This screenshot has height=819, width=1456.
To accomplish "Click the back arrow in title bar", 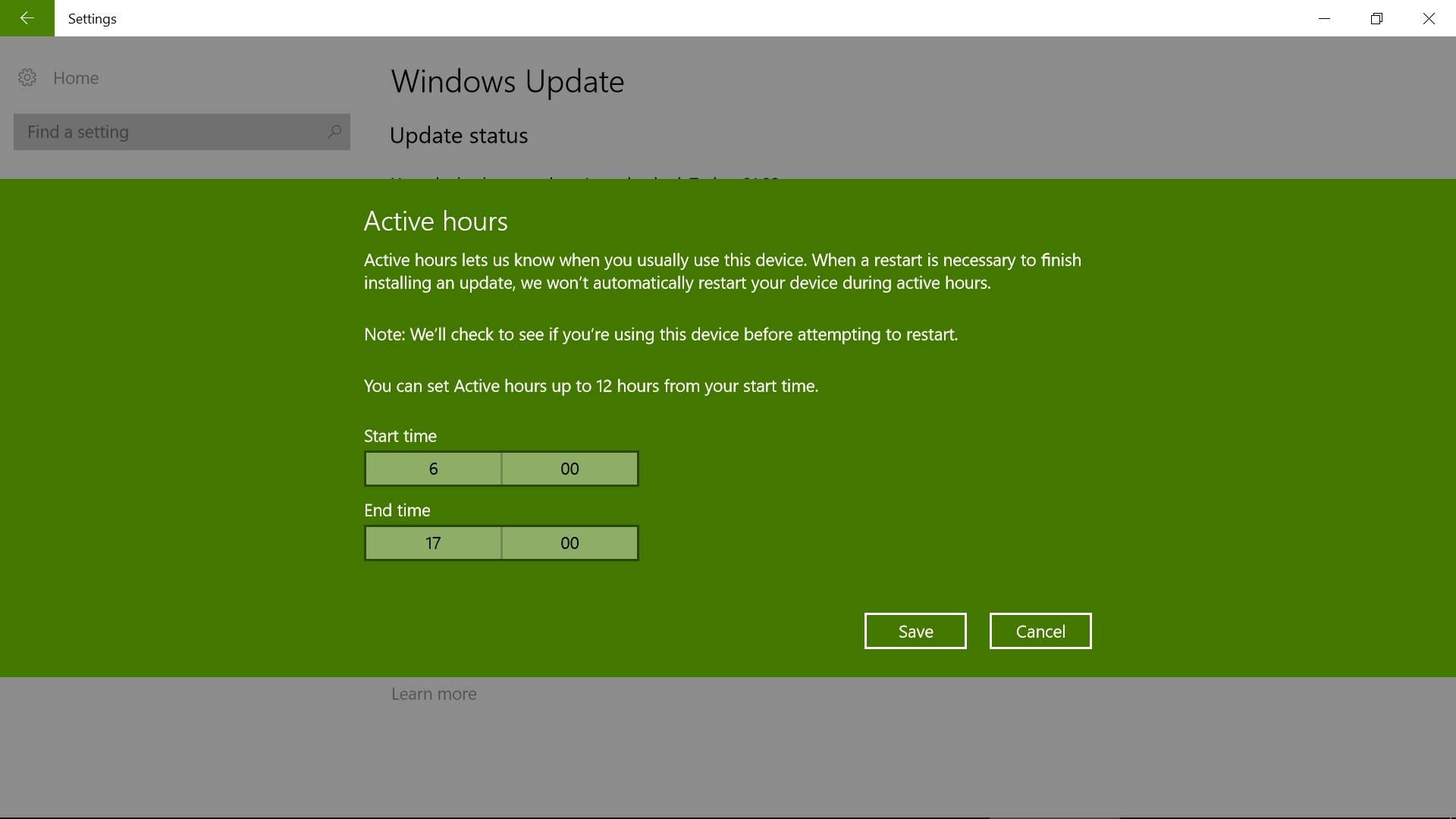I will [x=27, y=18].
